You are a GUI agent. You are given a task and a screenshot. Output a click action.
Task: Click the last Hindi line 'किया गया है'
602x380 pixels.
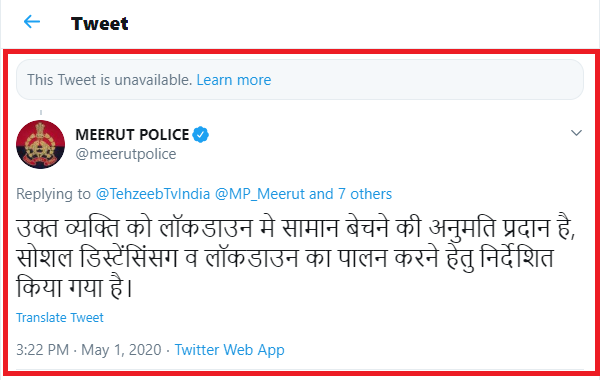[x=74, y=288]
